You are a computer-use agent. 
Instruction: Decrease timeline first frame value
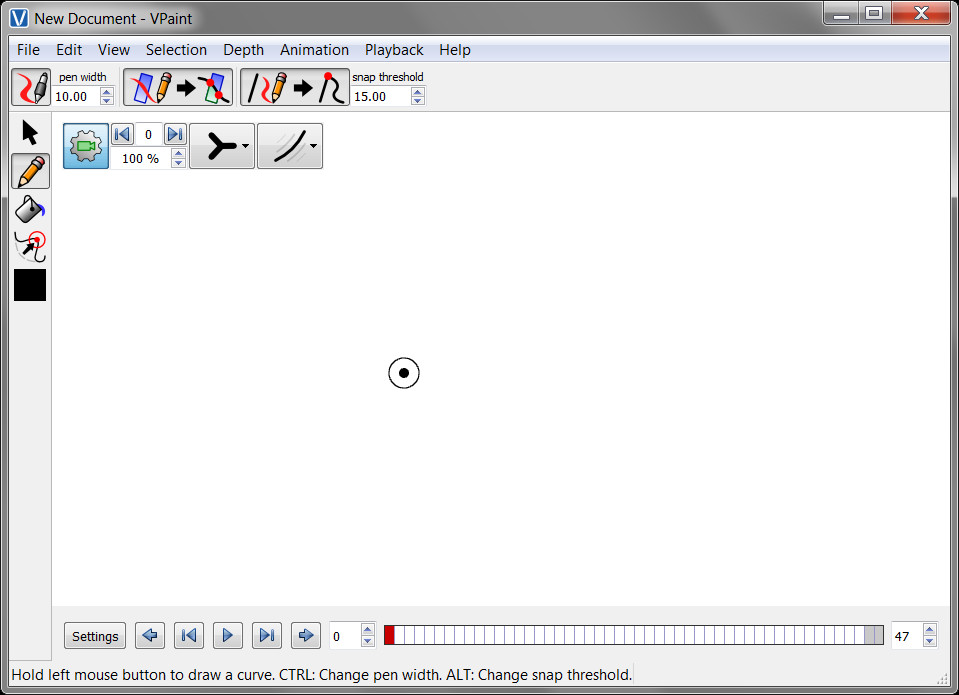(x=368, y=642)
